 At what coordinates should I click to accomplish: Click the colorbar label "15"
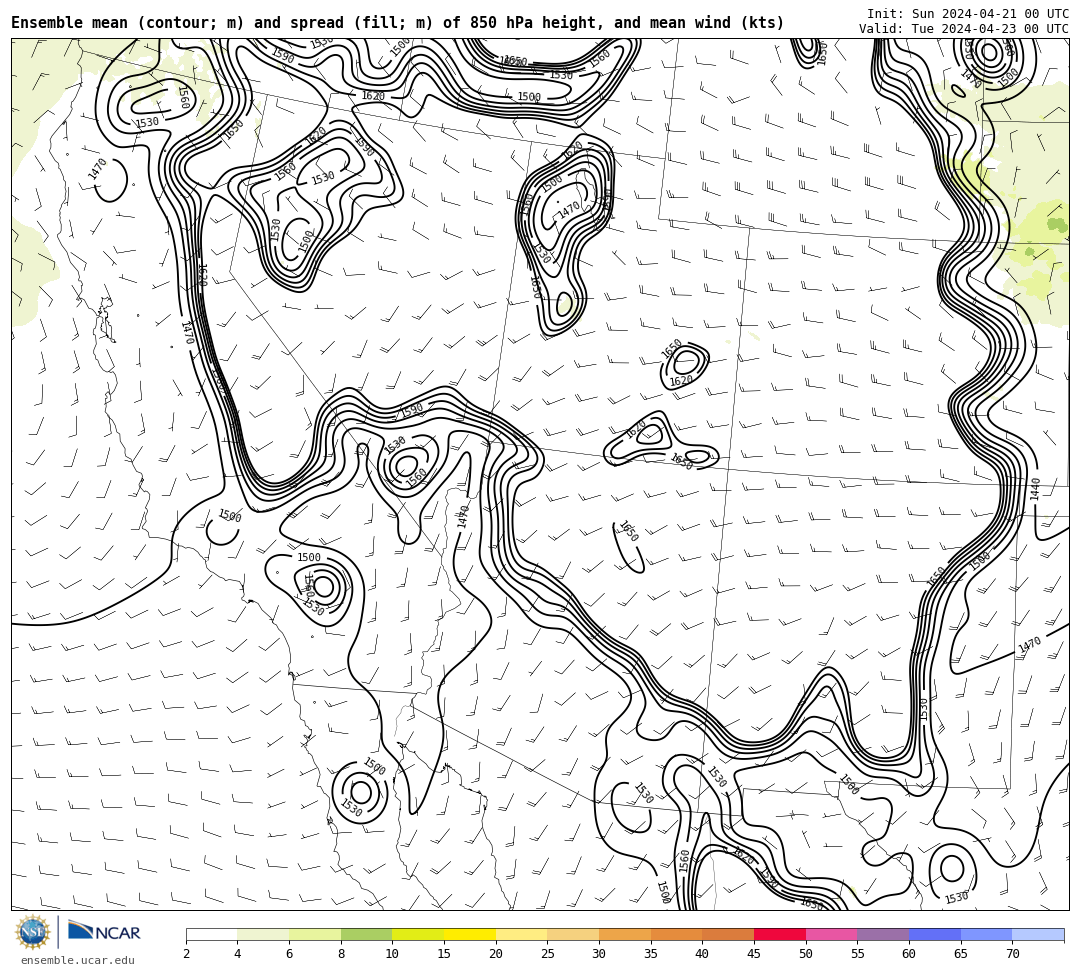point(444,954)
